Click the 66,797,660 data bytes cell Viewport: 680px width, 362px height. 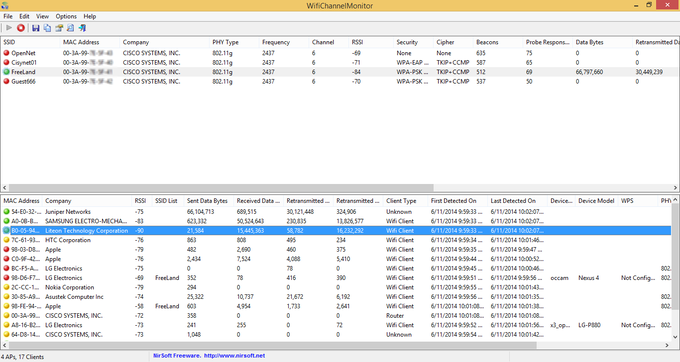[589, 72]
